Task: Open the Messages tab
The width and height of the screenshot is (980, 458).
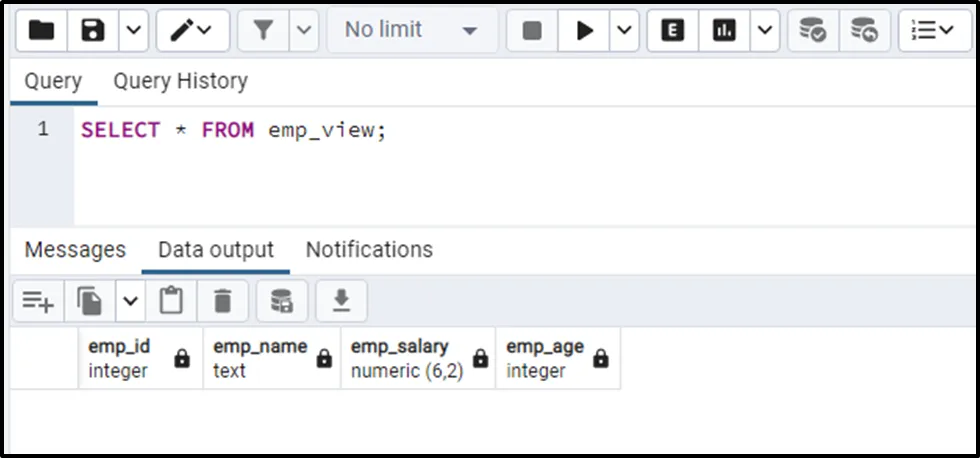Action: point(75,249)
